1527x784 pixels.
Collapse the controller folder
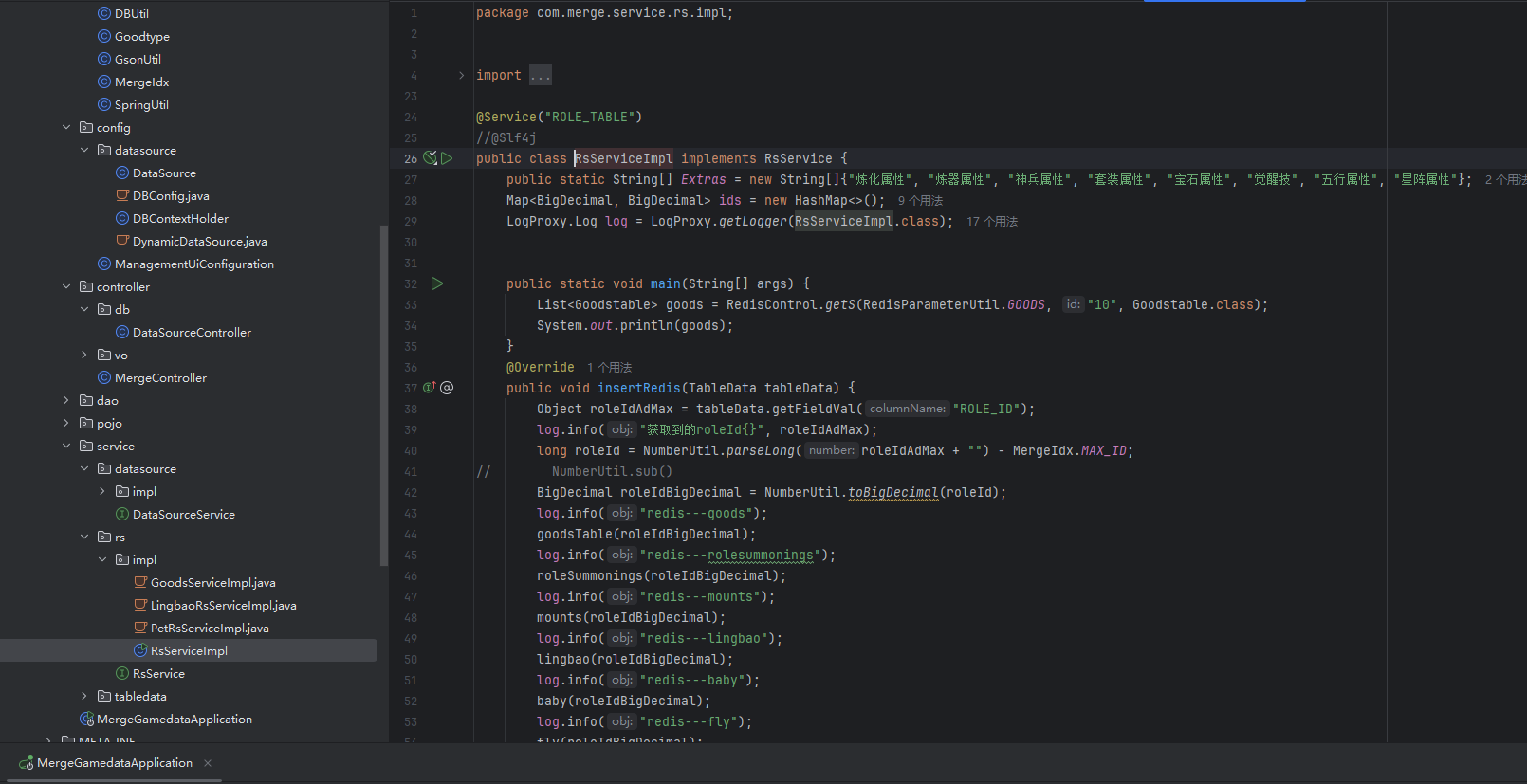(x=66, y=286)
